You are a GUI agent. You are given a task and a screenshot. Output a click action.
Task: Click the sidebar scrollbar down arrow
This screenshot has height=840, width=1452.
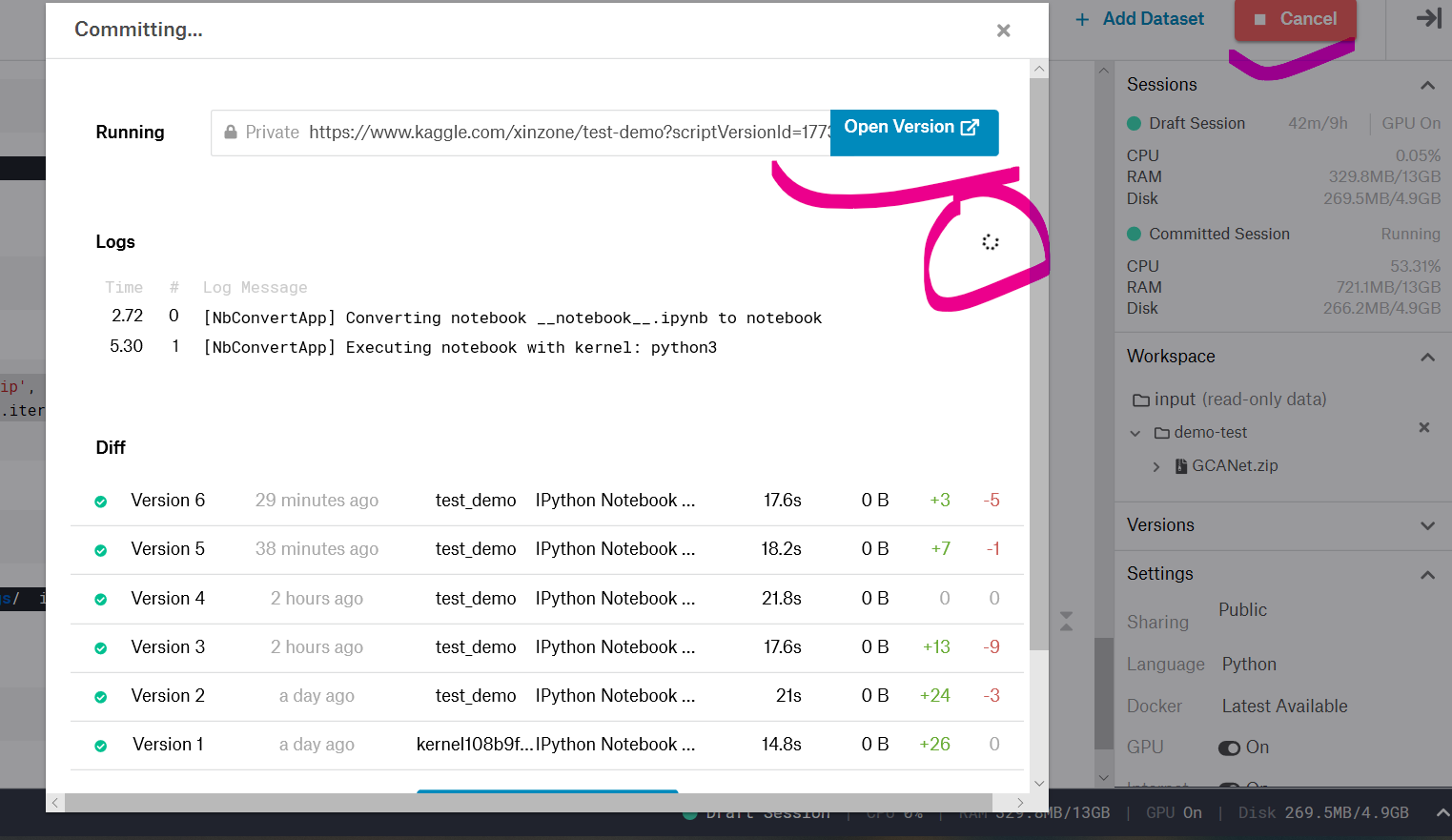[1104, 778]
